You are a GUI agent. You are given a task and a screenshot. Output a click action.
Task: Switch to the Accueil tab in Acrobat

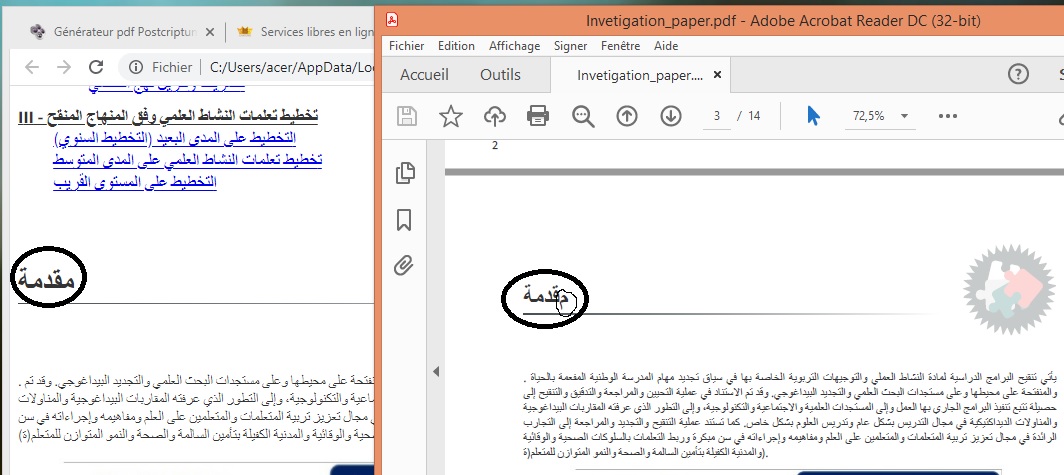tap(424, 75)
